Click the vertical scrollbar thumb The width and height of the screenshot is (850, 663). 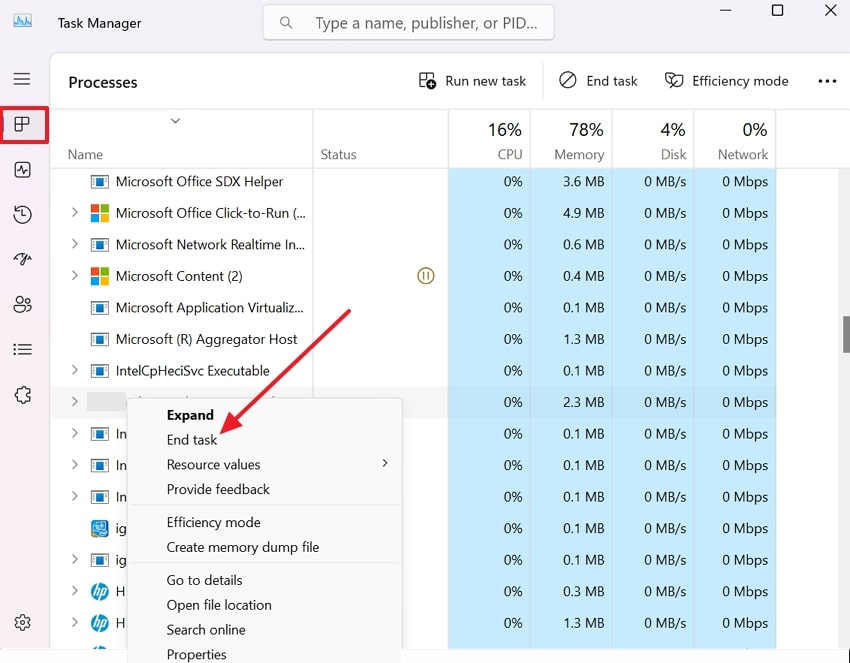[846, 334]
